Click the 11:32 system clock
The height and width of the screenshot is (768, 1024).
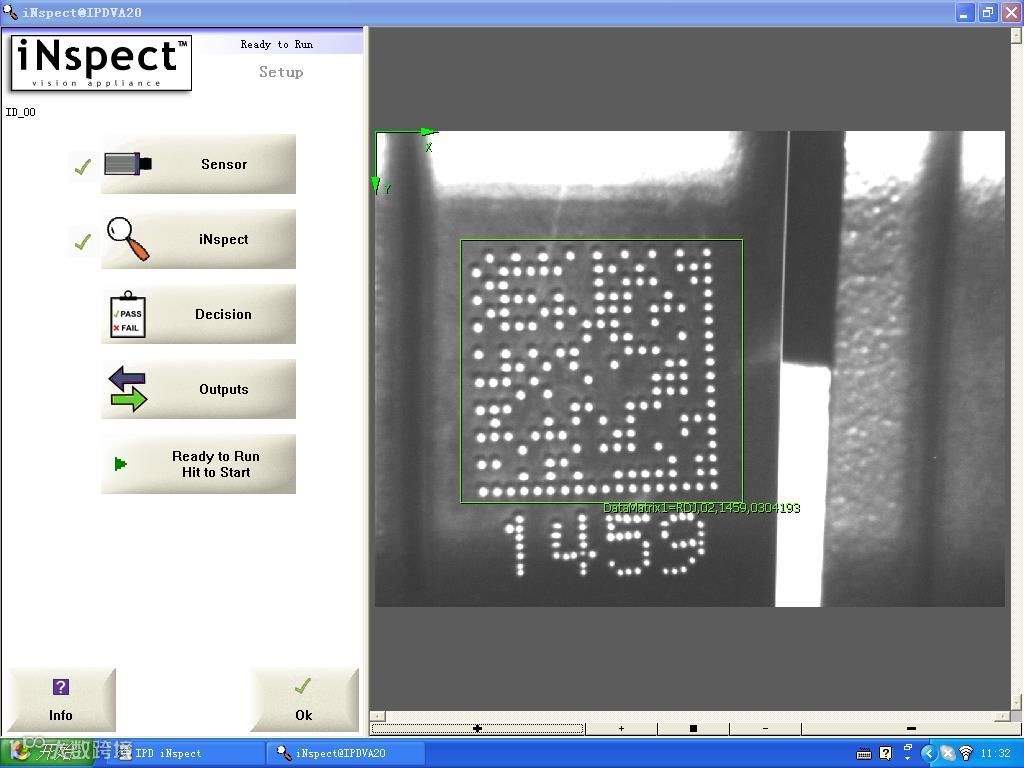coord(995,754)
